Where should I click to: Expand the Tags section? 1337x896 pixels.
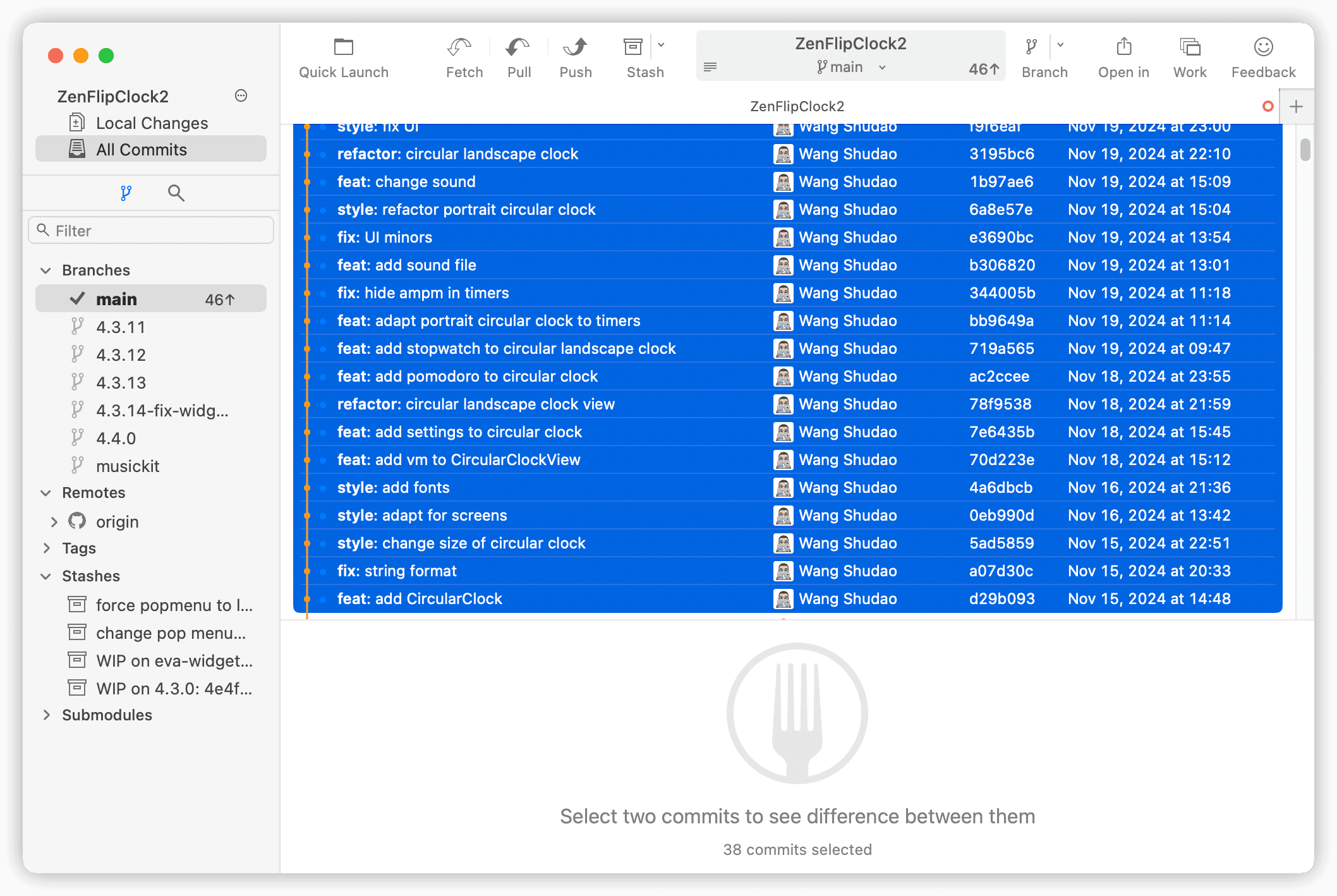46,548
